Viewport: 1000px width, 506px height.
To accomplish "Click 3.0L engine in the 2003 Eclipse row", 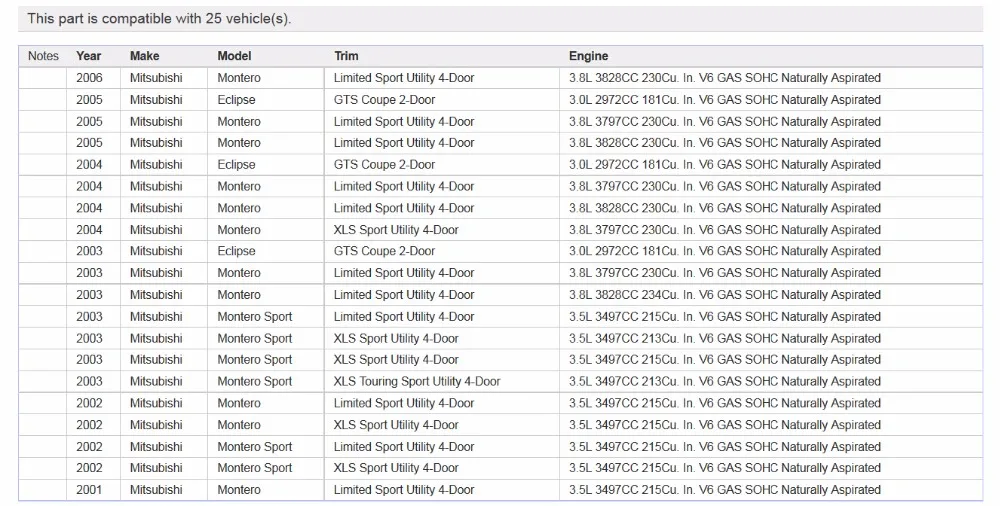I will (724, 251).
